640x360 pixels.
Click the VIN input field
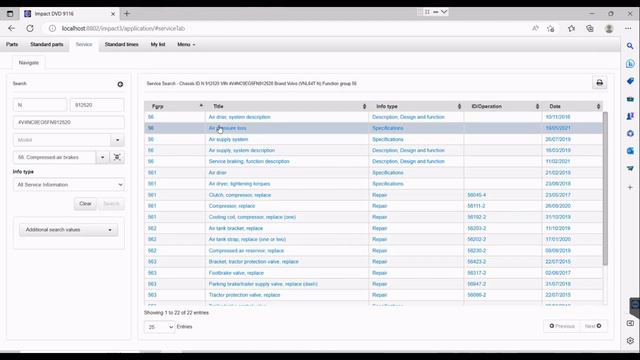click(69, 122)
